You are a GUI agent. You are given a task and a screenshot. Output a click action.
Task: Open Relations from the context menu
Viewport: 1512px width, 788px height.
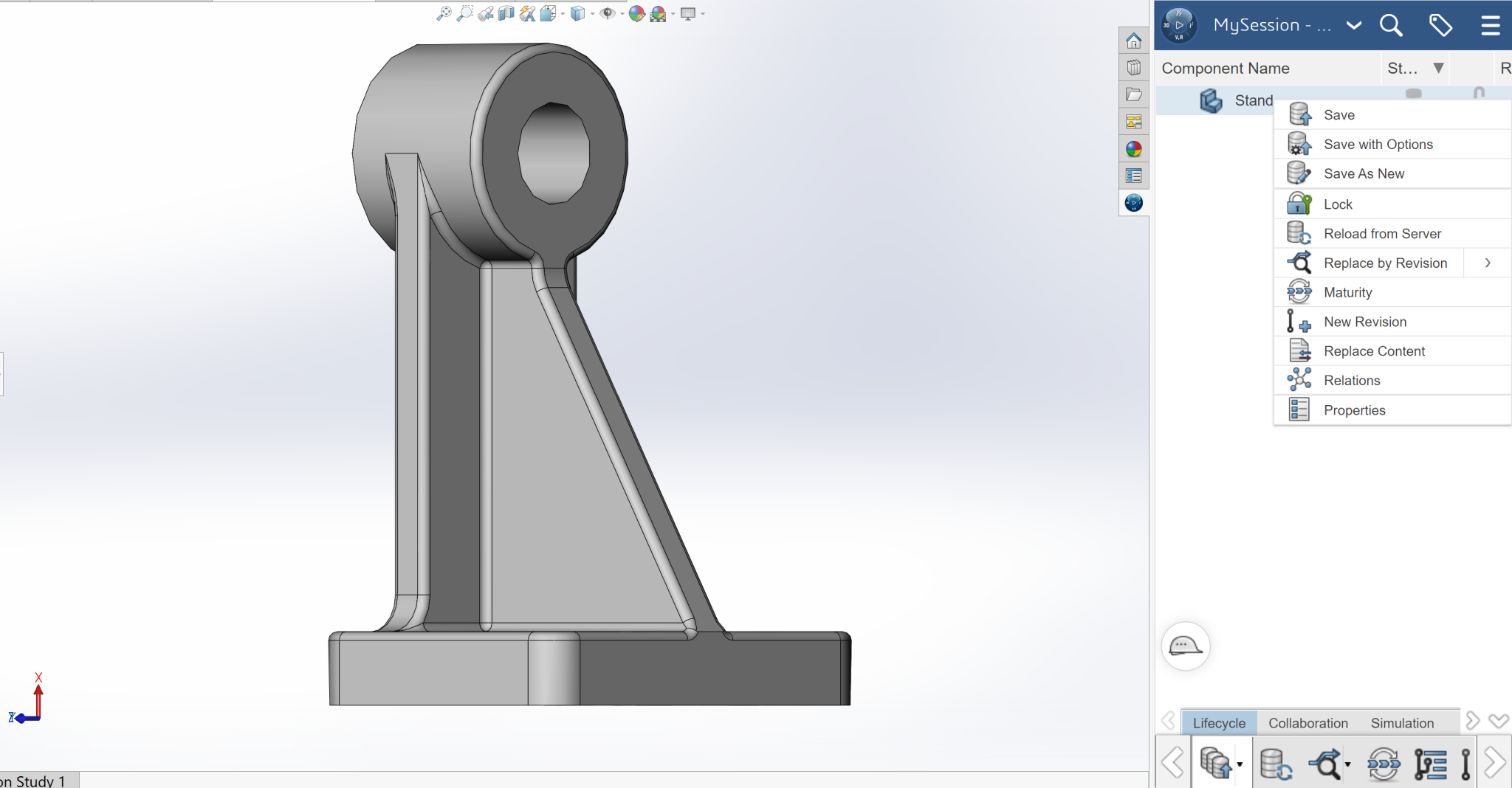1392,381
